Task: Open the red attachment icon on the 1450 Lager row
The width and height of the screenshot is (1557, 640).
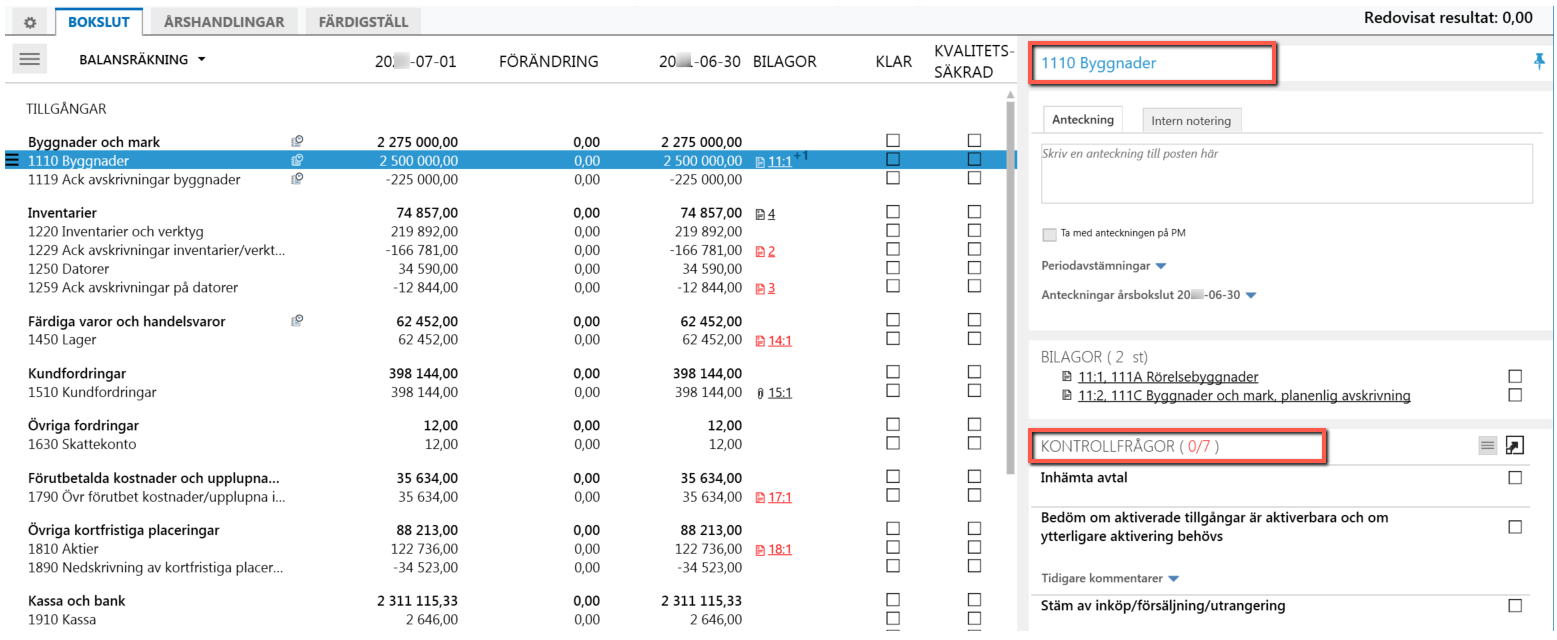Action: pos(761,340)
